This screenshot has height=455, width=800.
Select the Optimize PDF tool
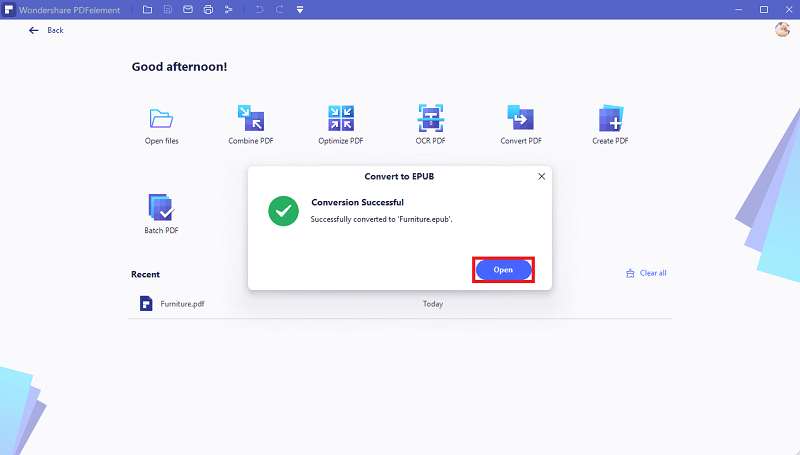[341, 118]
